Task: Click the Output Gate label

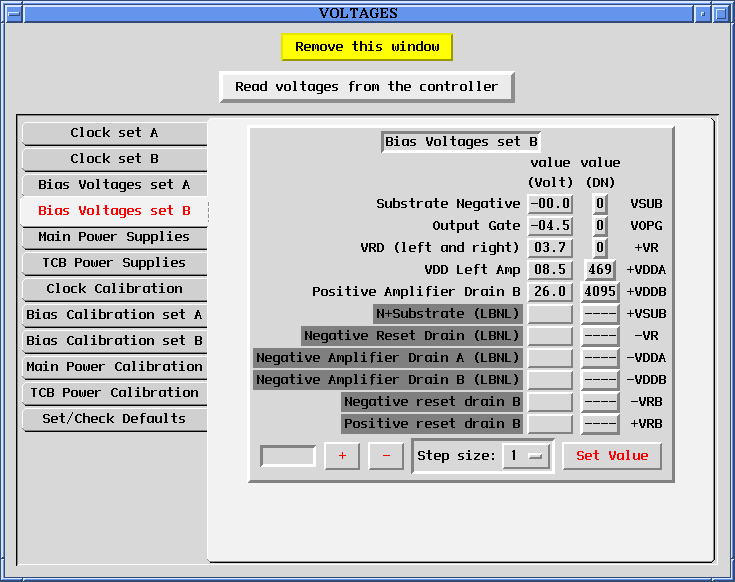Action: (476, 226)
